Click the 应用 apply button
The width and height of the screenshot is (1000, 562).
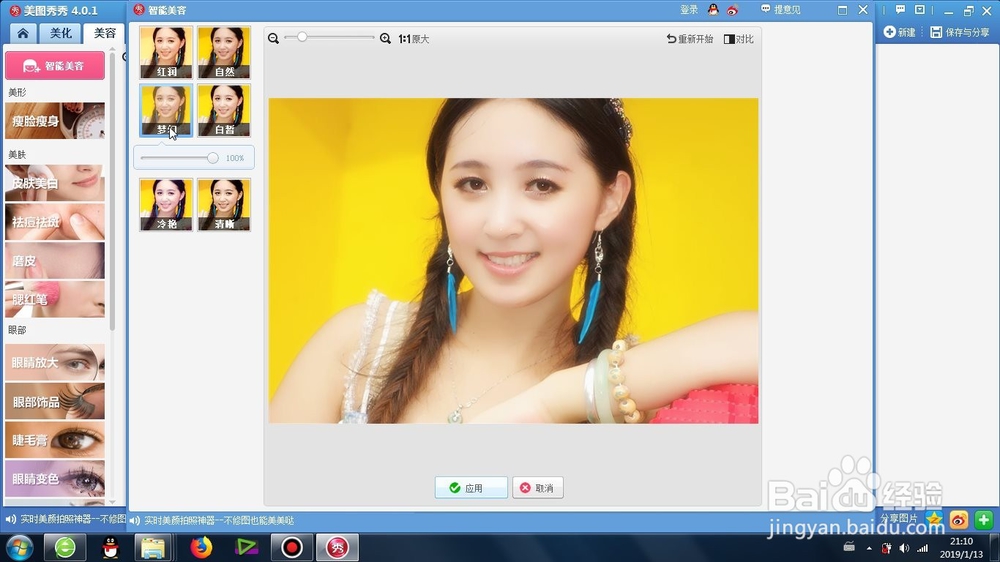(x=471, y=487)
